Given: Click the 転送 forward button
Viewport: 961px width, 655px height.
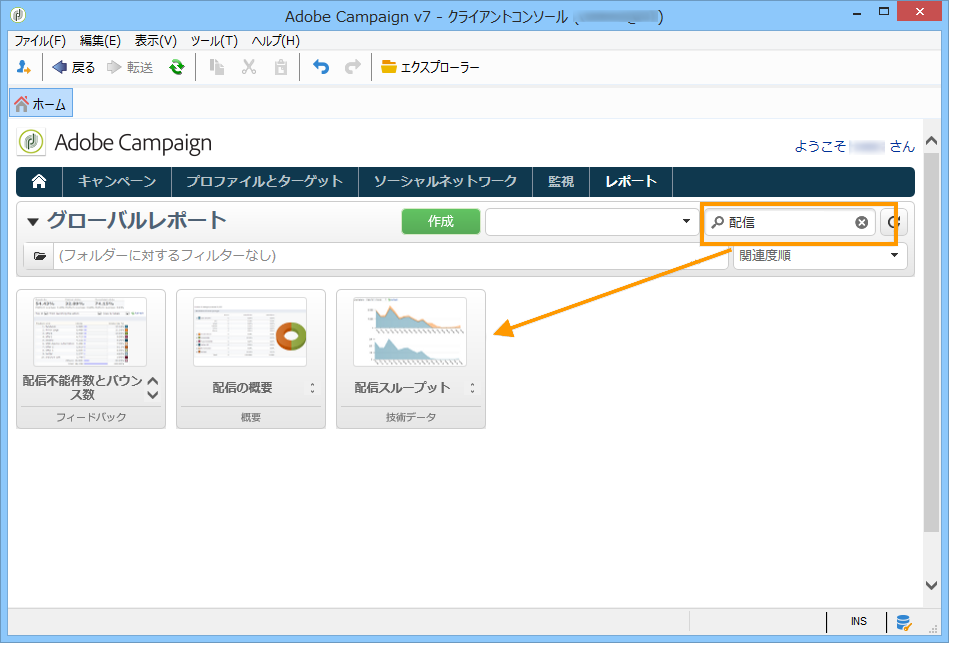Looking at the screenshot, I should (130, 67).
